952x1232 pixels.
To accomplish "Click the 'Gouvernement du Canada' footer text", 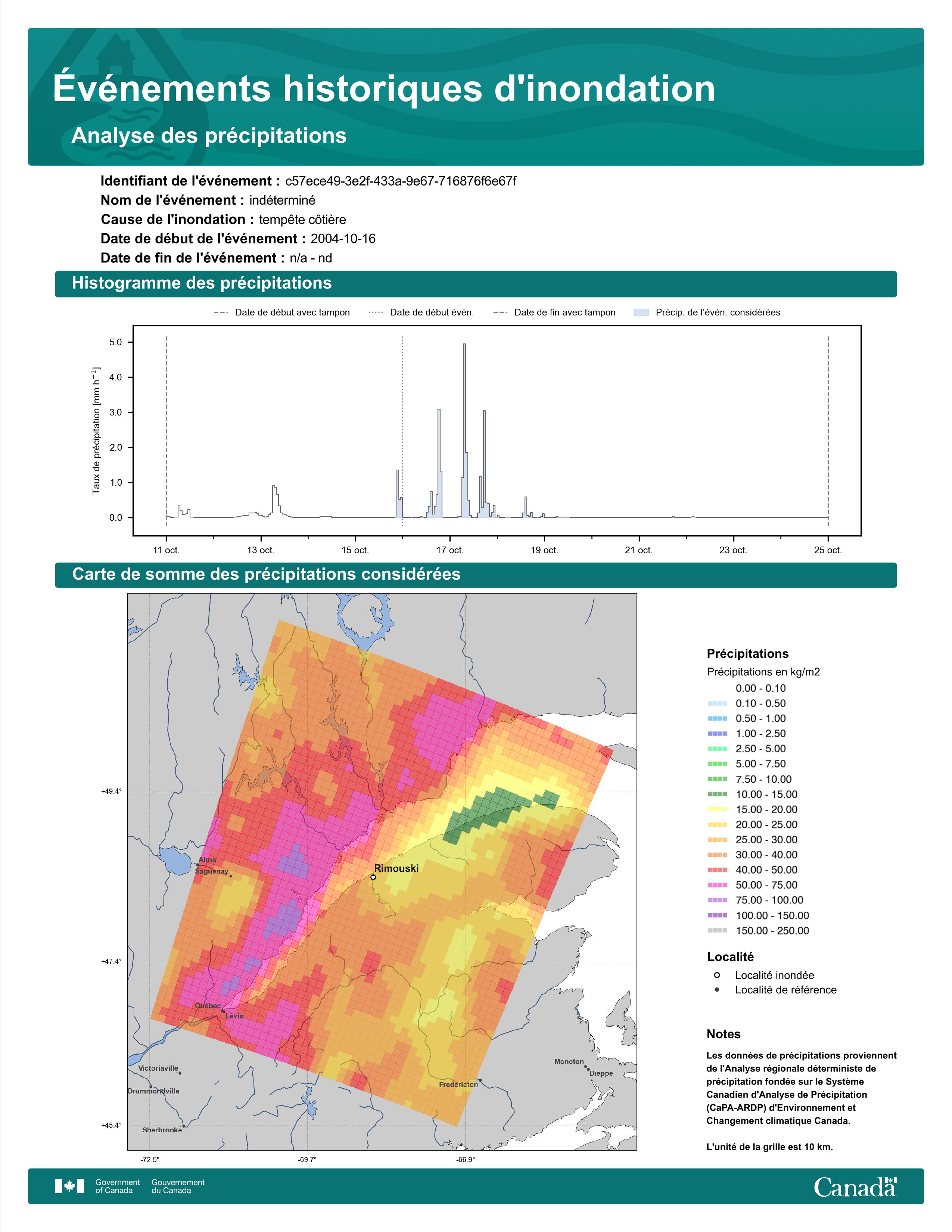I will click(178, 1186).
